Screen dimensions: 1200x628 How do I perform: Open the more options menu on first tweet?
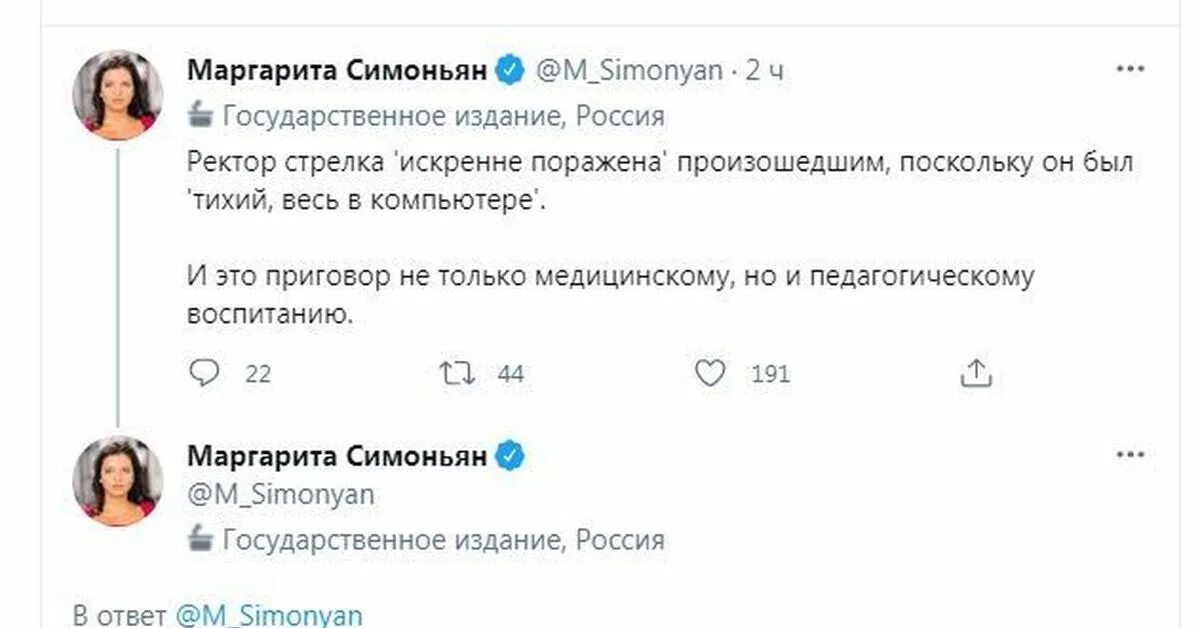click(x=1129, y=69)
